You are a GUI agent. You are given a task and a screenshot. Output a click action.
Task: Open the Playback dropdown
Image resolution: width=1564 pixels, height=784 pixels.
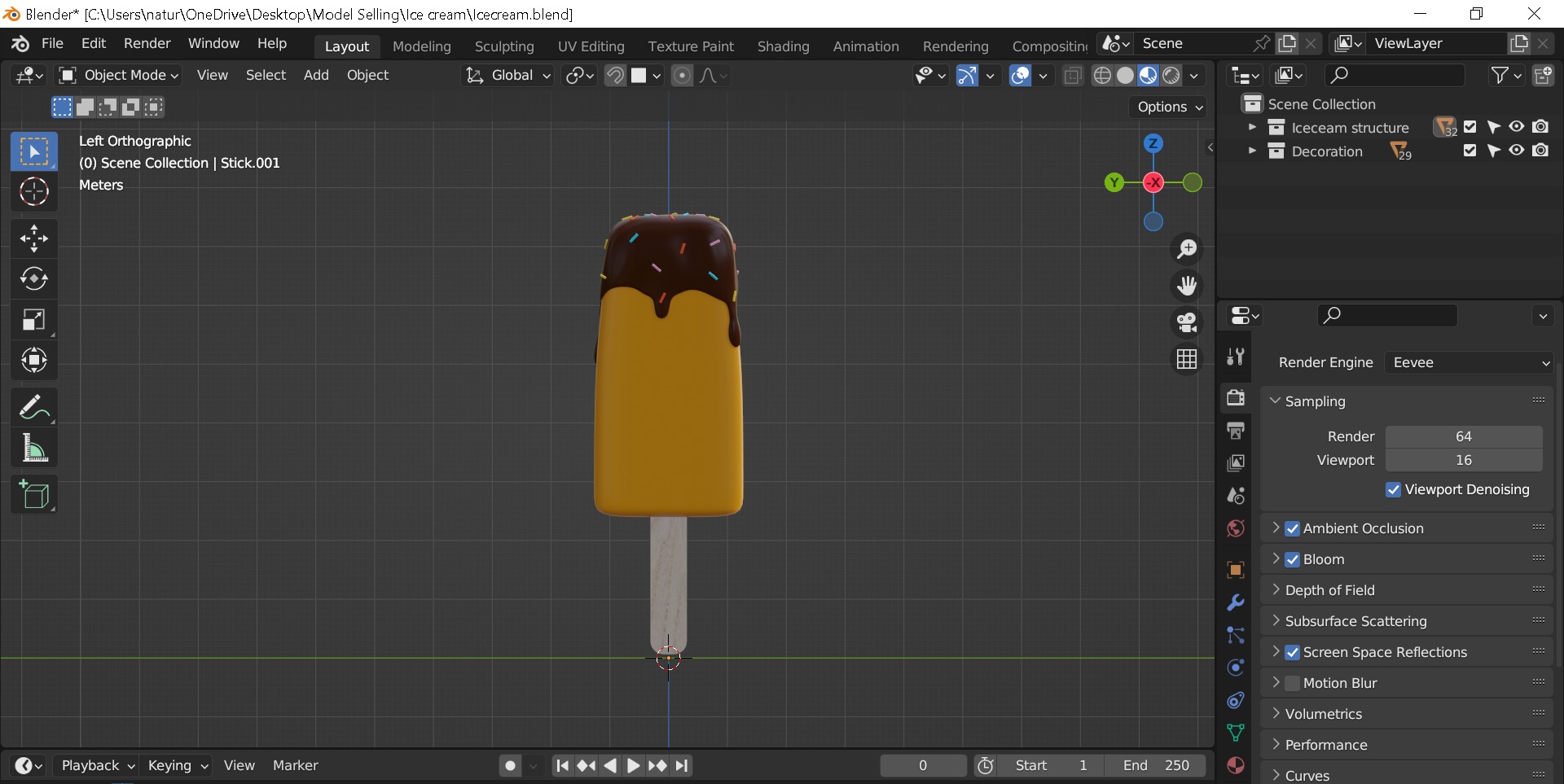tap(98, 765)
